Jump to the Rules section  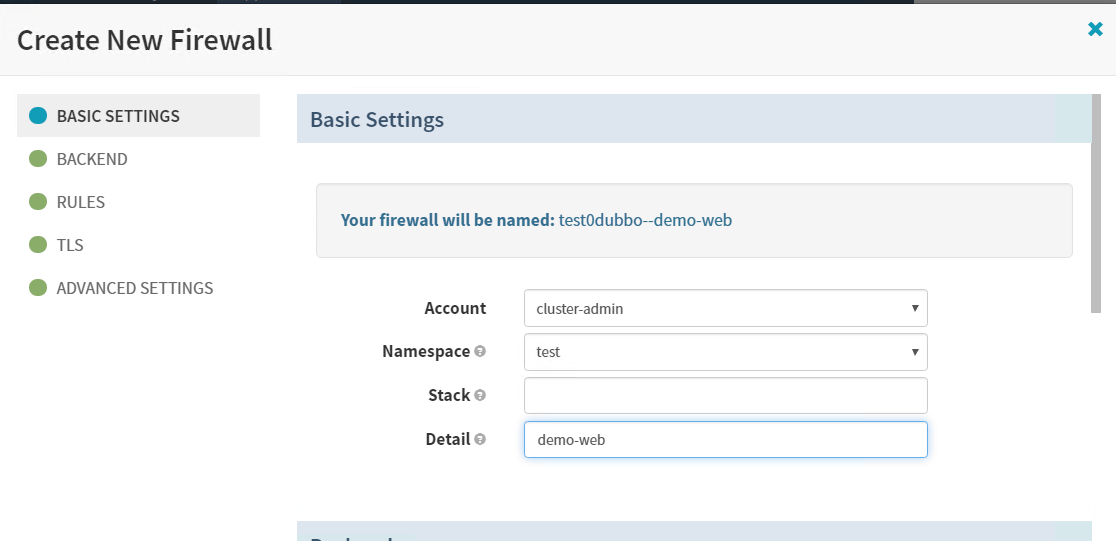coord(81,202)
